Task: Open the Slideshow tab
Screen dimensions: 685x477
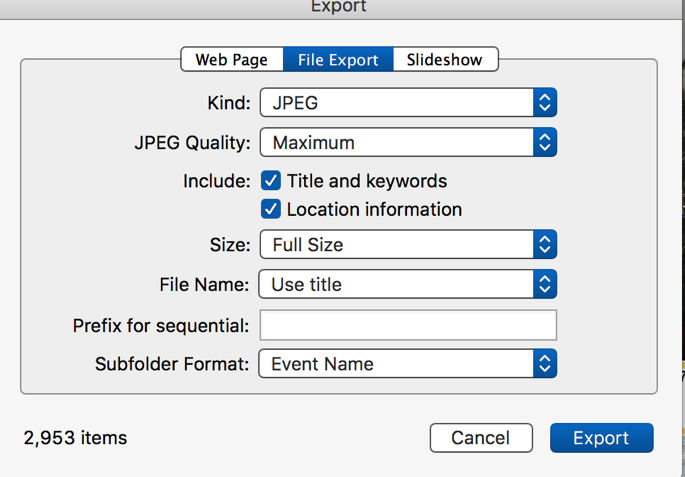Action: click(x=445, y=60)
